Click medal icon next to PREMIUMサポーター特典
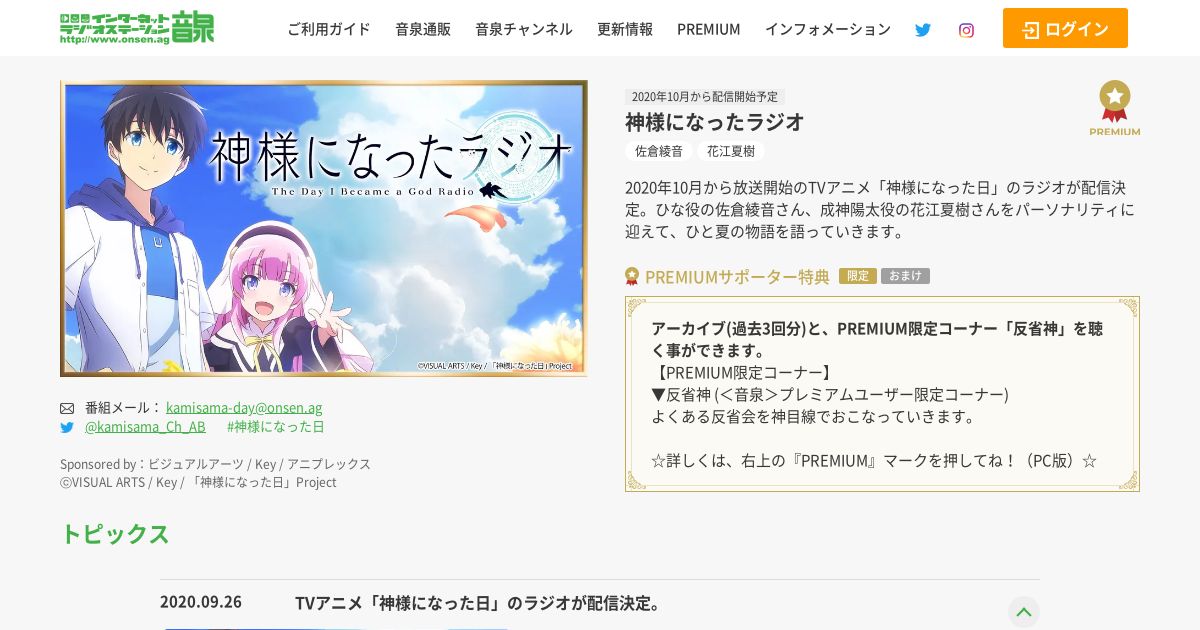1200x630 pixels. coord(632,276)
